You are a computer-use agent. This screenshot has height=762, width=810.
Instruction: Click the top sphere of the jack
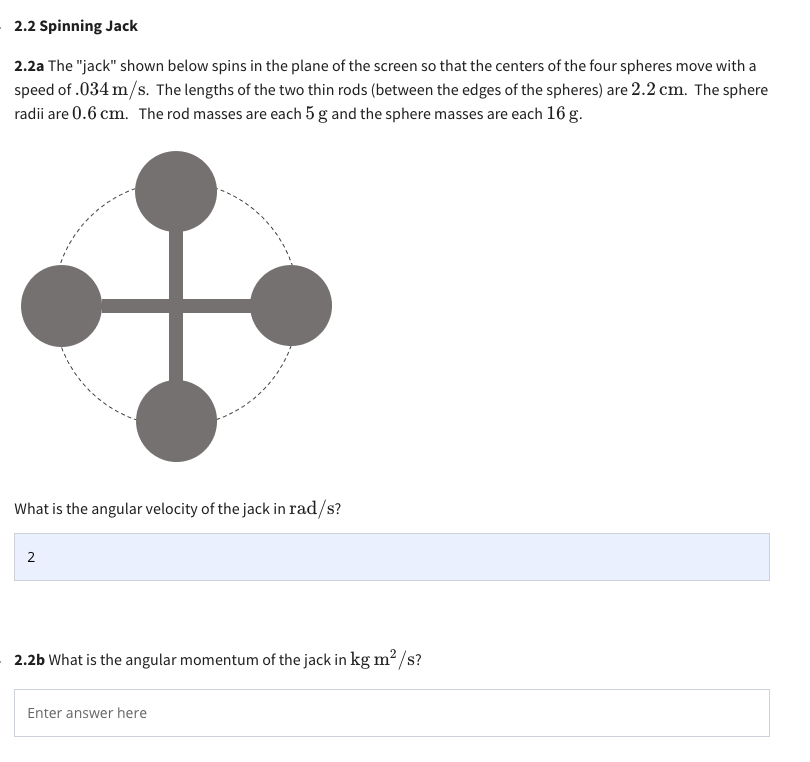click(x=178, y=192)
